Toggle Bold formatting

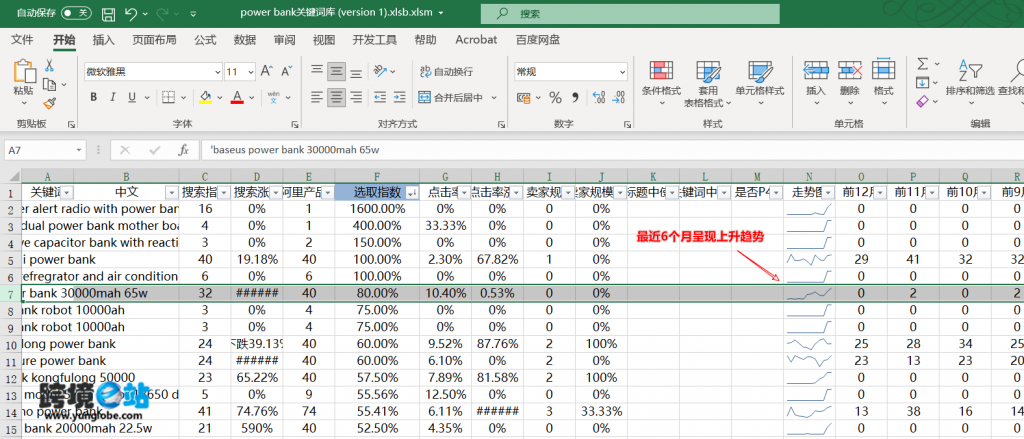click(93, 97)
